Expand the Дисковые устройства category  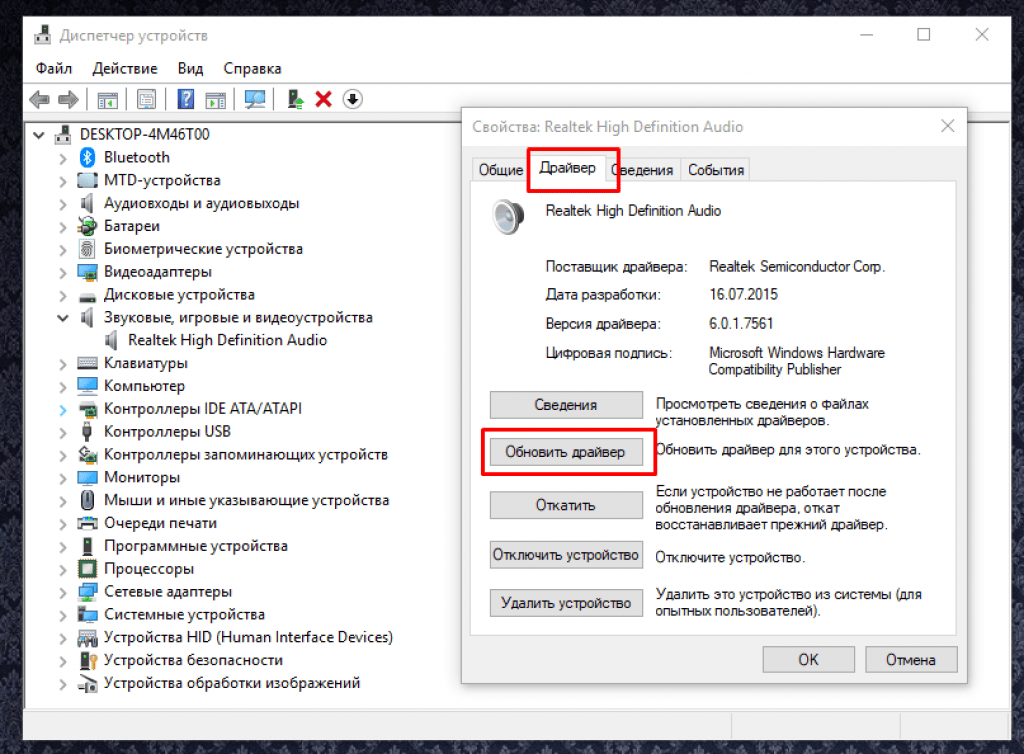pyautogui.click(x=63, y=295)
